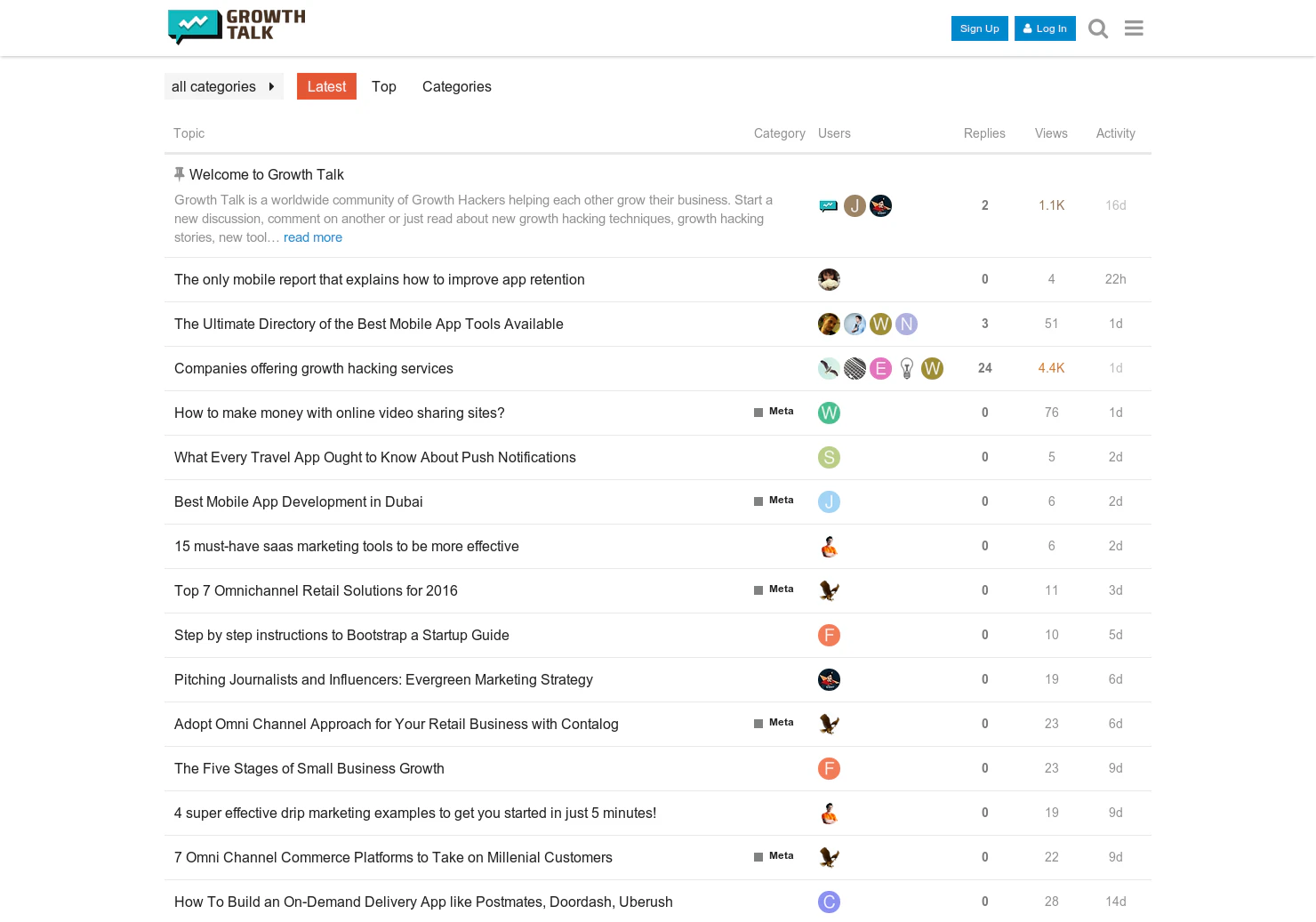
Task: Open Best Mobile App Development in Dubai topic
Action: point(299,501)
